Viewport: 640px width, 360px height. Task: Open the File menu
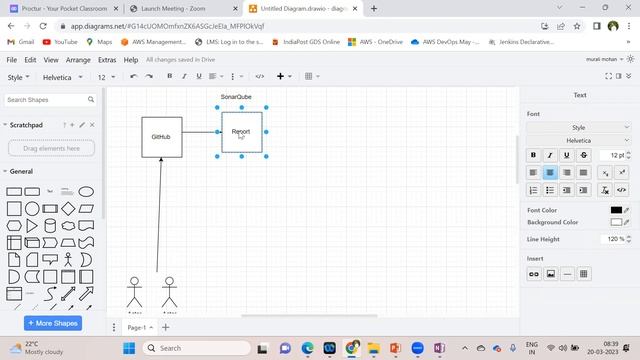click(12, 60)
